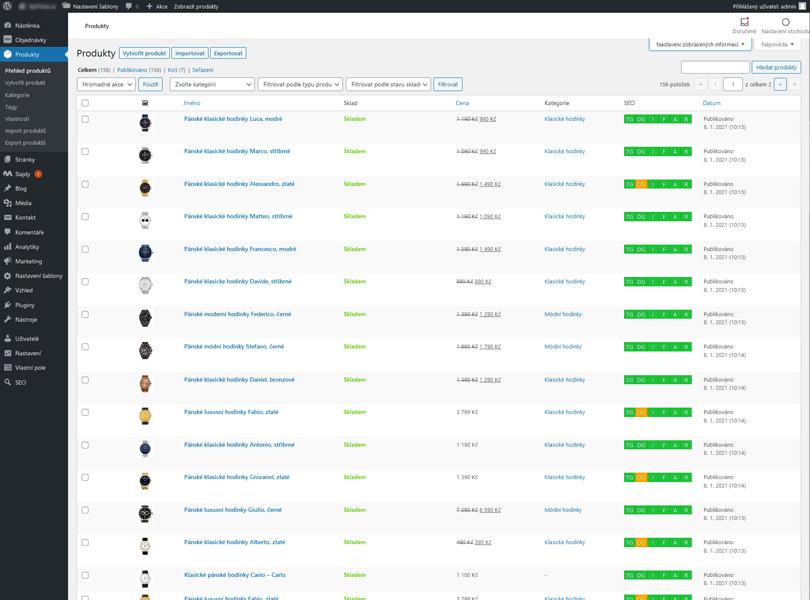Click the Uživatelé person icon
The image size is (810, 600).
tap(8, 339)
